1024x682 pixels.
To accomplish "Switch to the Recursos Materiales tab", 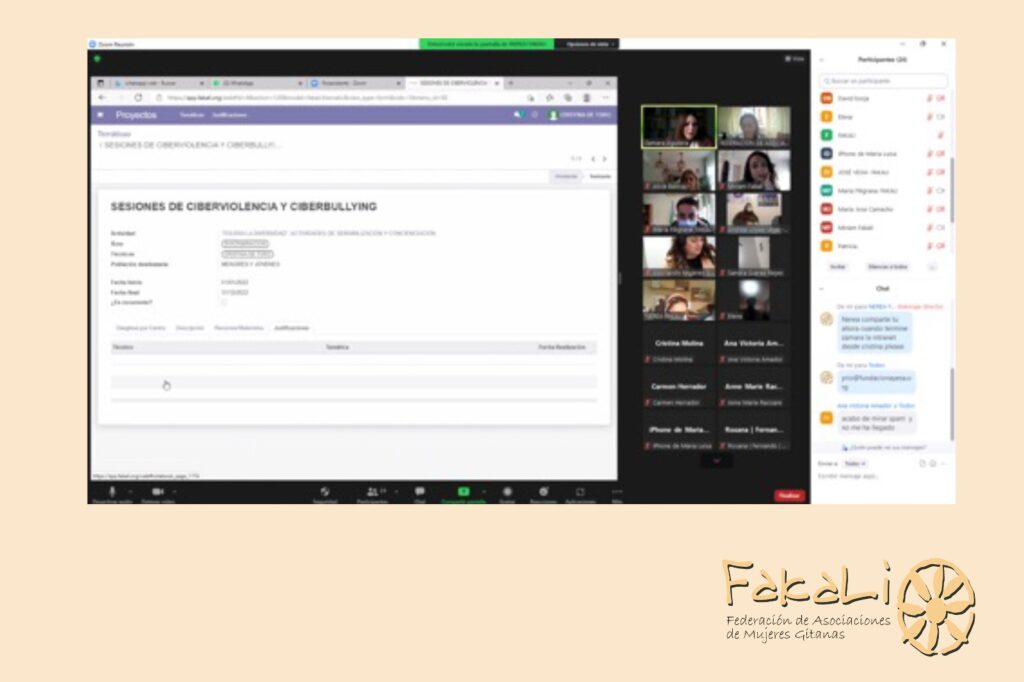I will pos(238,328).
